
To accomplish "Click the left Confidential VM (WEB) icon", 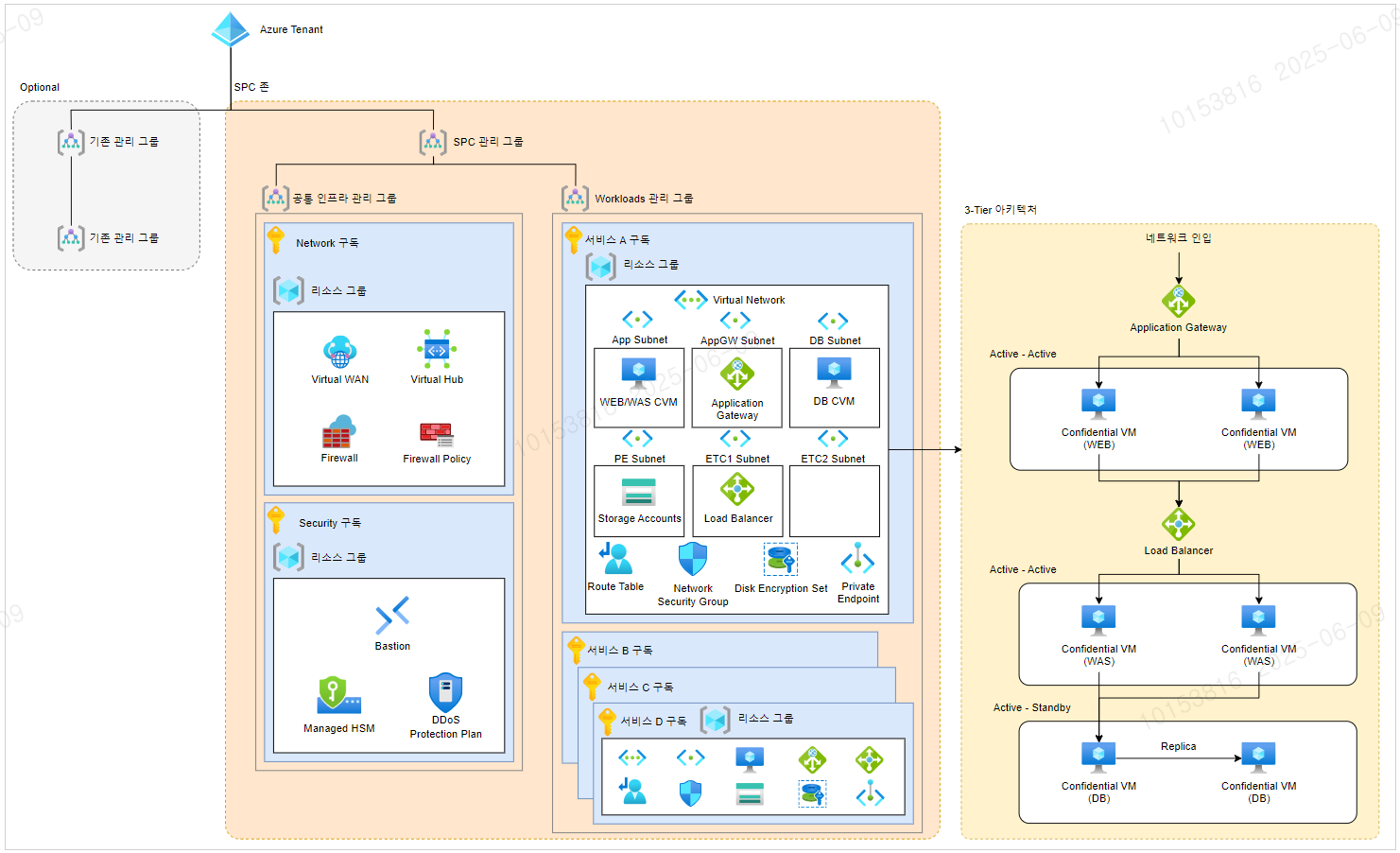I will click(x=1098, y=405).
